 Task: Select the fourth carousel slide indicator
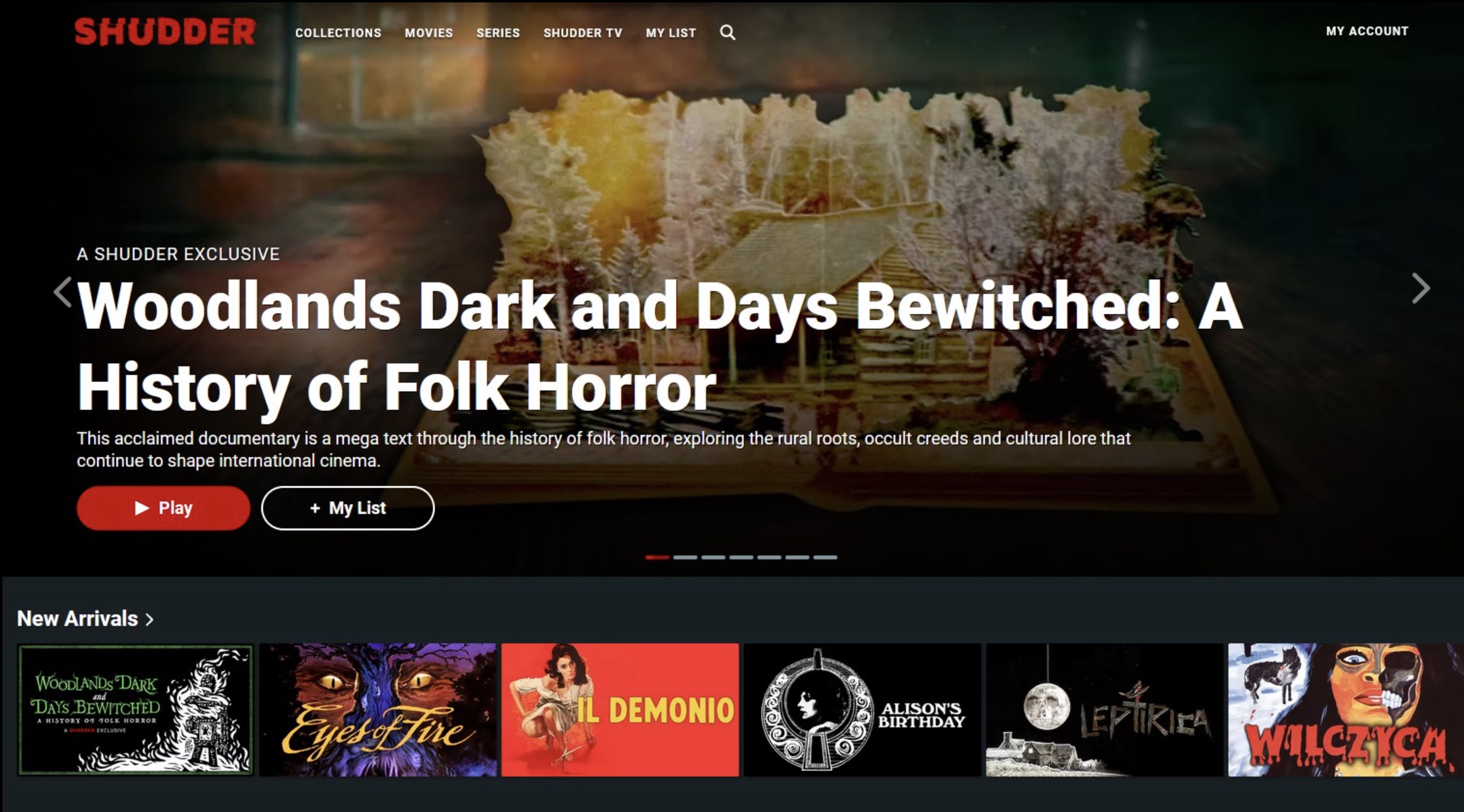[x=741, y=557]
